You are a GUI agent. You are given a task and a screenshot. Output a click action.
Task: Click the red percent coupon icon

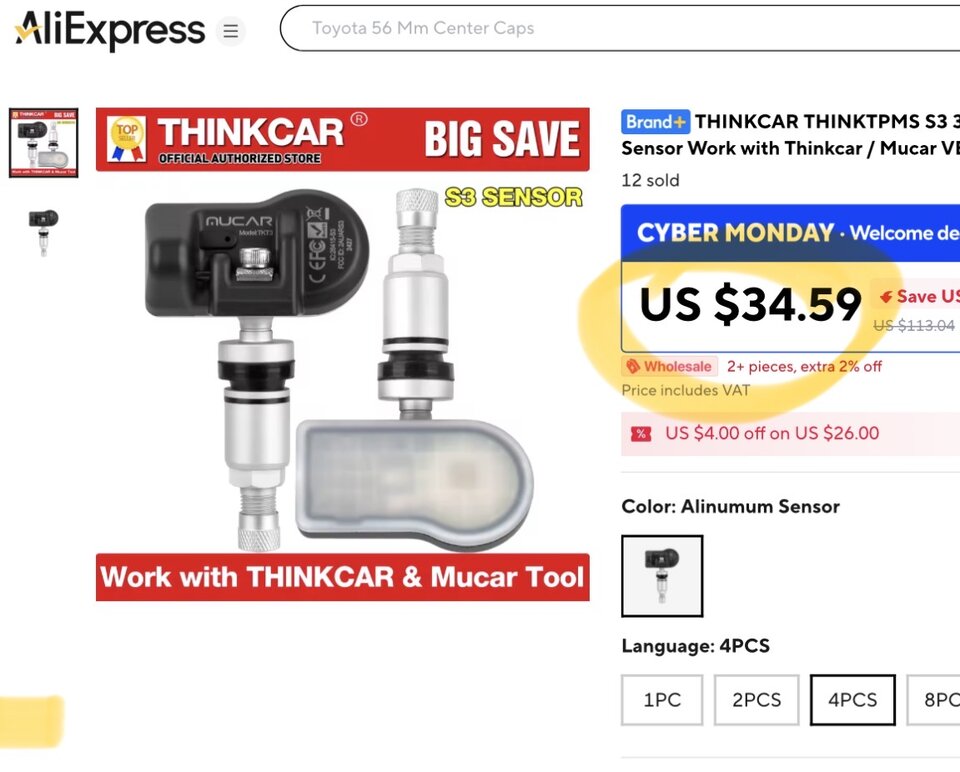640,434
